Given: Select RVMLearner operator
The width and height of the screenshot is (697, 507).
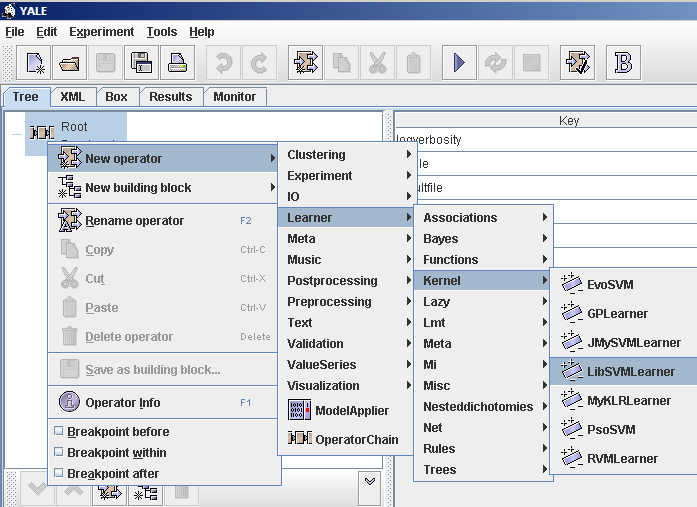Looking at the screenshot, I should (x=623, y=459).
